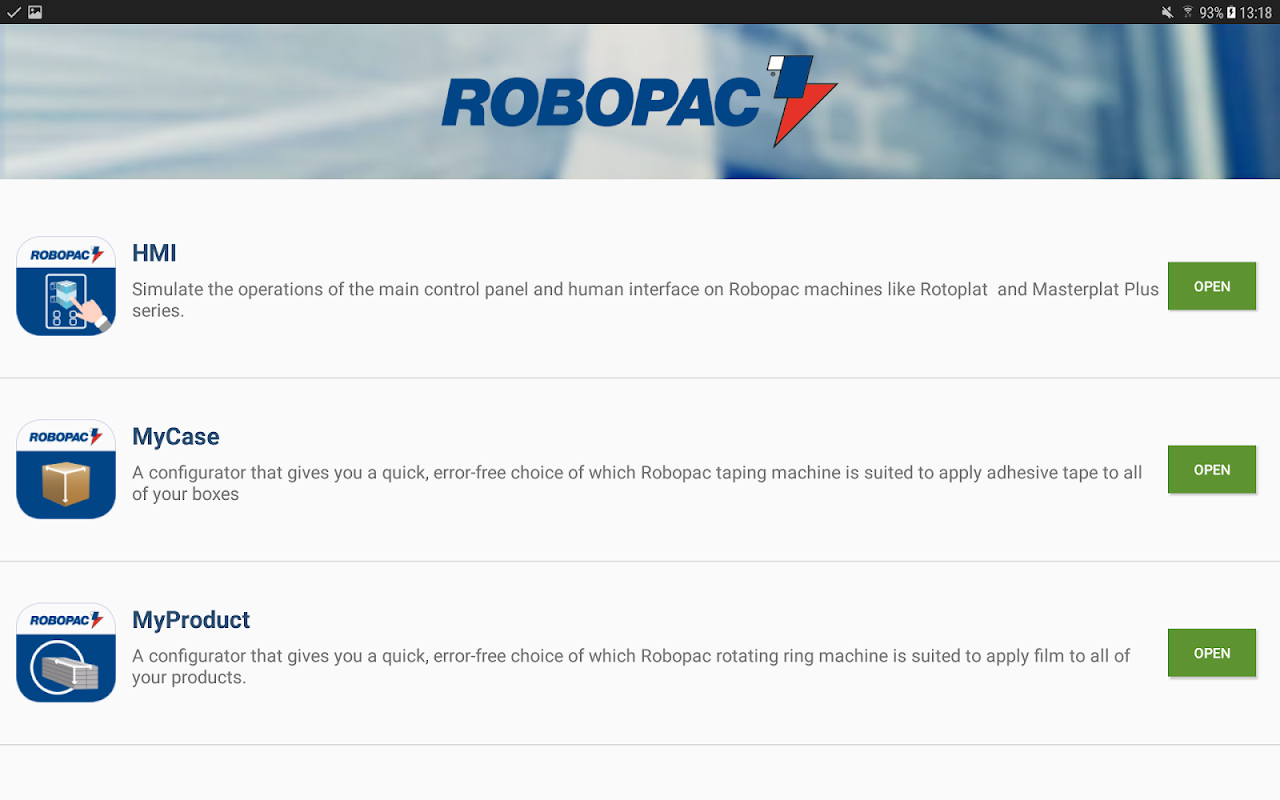Click the HMI description about control panel
Image resolution: width=1280 pixels, height=800 pixels.
coord(645,300)
